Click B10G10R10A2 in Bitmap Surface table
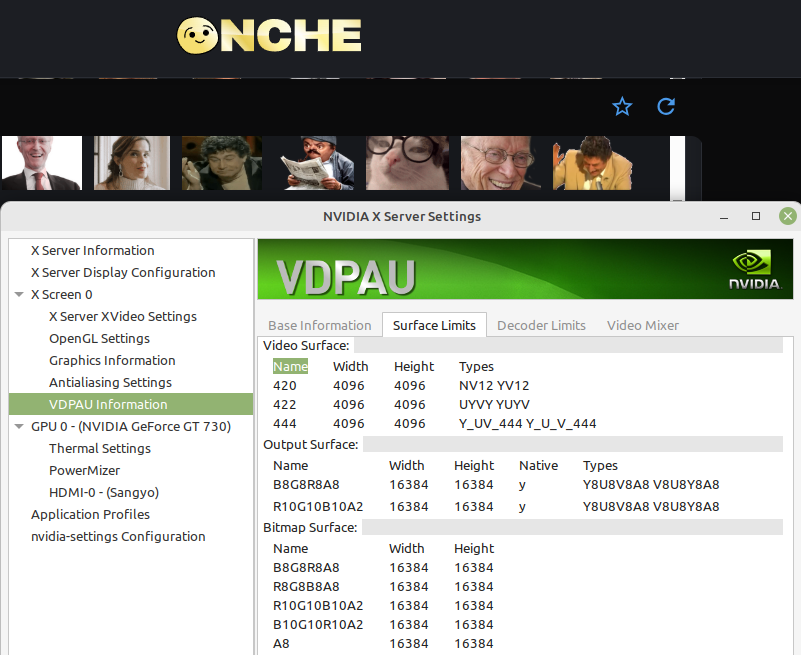 click(x=318, y=624)
